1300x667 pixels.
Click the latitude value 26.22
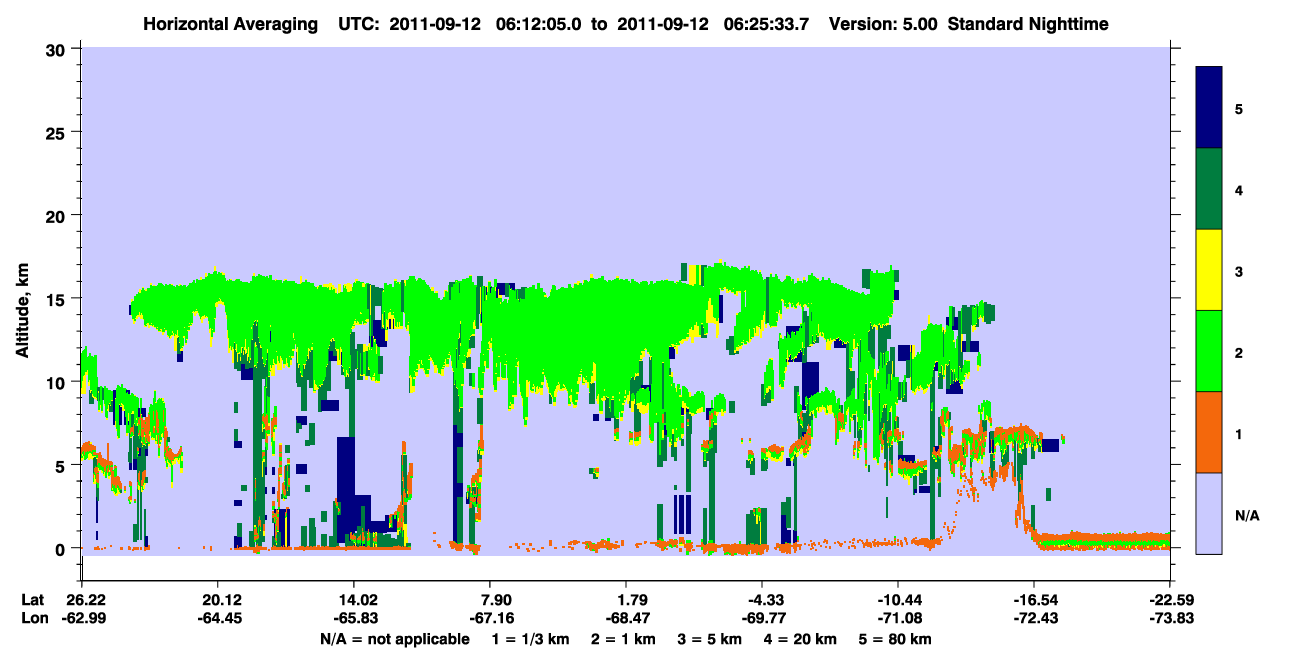(x=84, y=600)
